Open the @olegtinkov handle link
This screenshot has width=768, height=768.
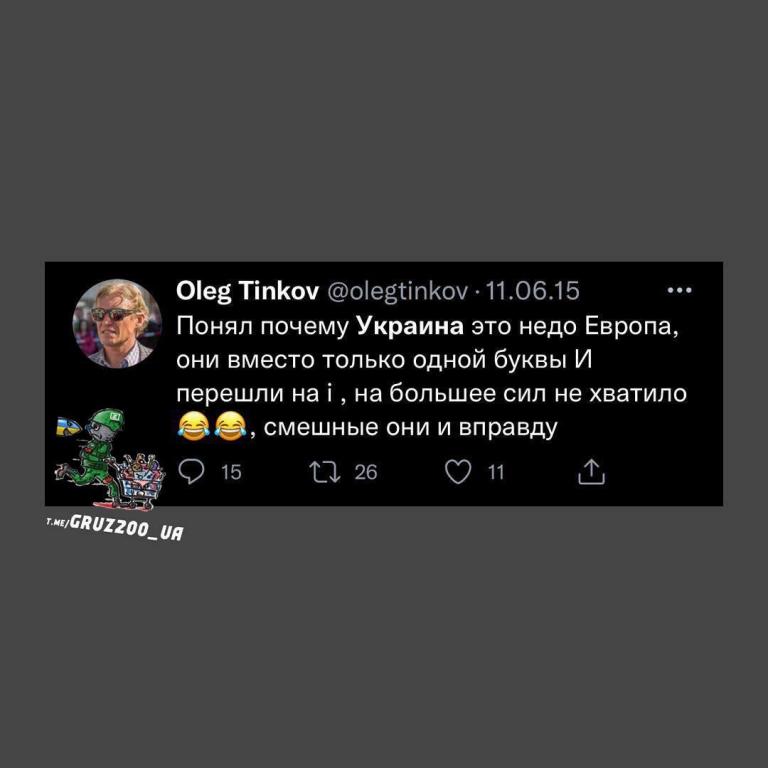[x=397, y=291]
